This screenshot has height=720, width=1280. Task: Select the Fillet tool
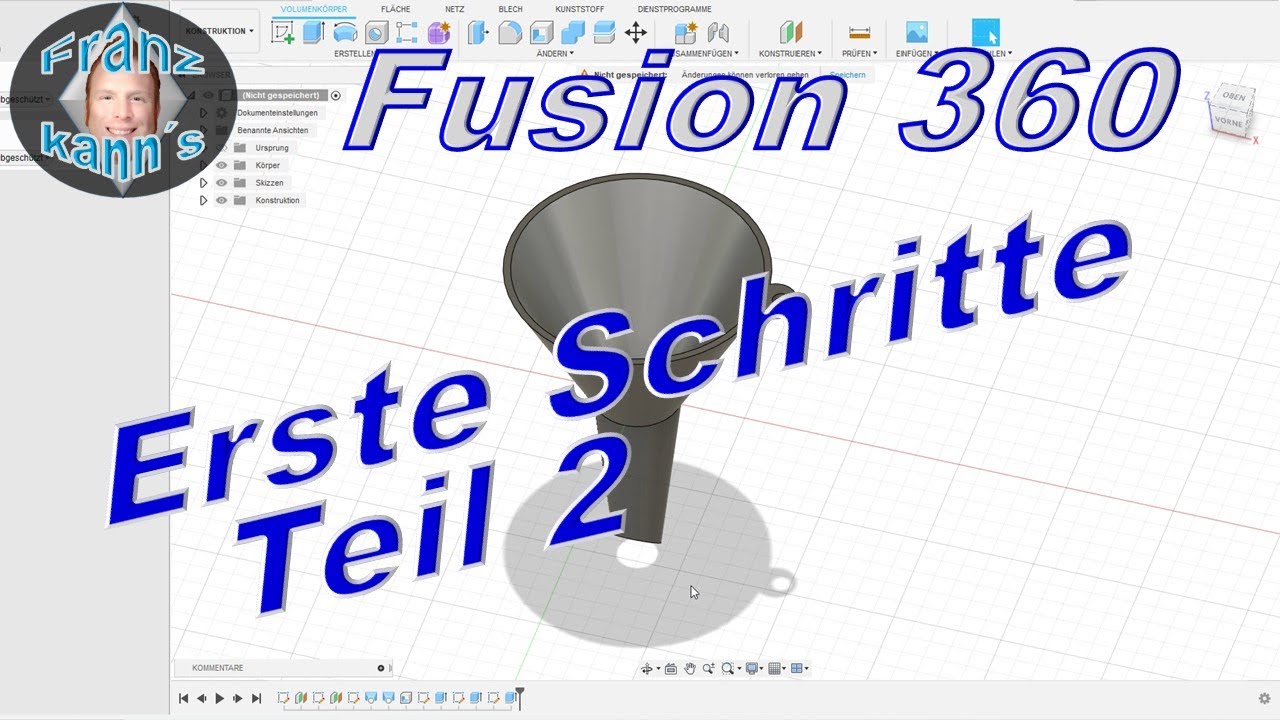coord(510,32)
